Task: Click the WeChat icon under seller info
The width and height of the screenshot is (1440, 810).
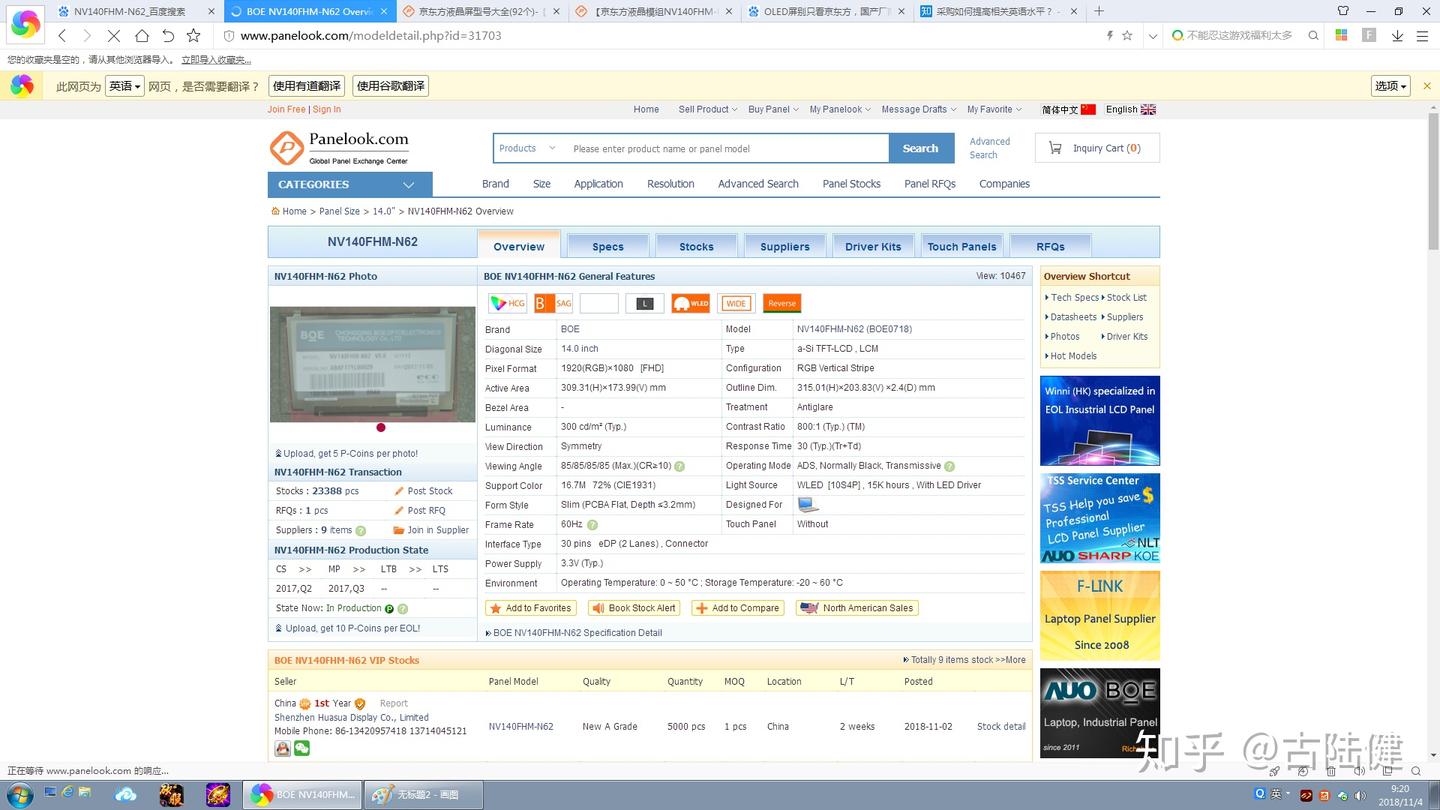Action: tap(302, 748)
